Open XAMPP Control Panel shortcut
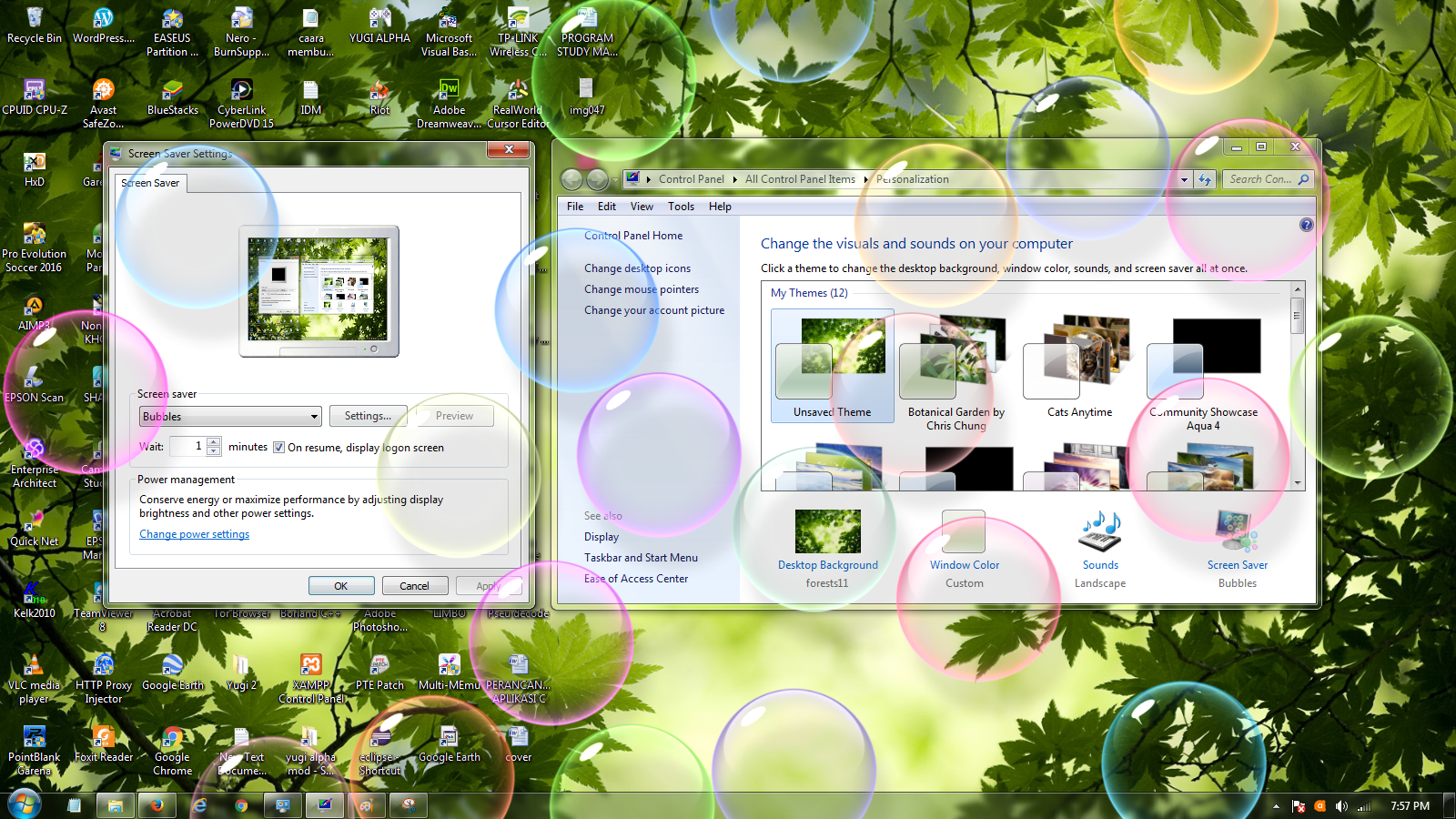The height and width of the screenshot is (819, 1456). click(311, 679)
